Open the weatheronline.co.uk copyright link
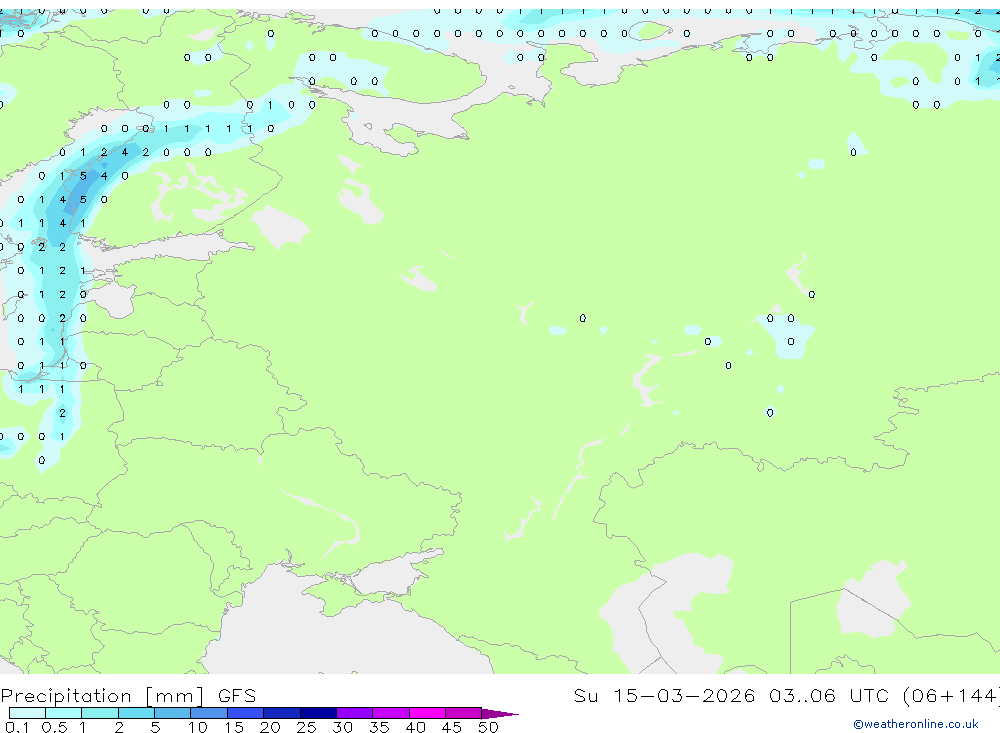The height and width of the screenshot is (733, 1000). coord(916,724)
